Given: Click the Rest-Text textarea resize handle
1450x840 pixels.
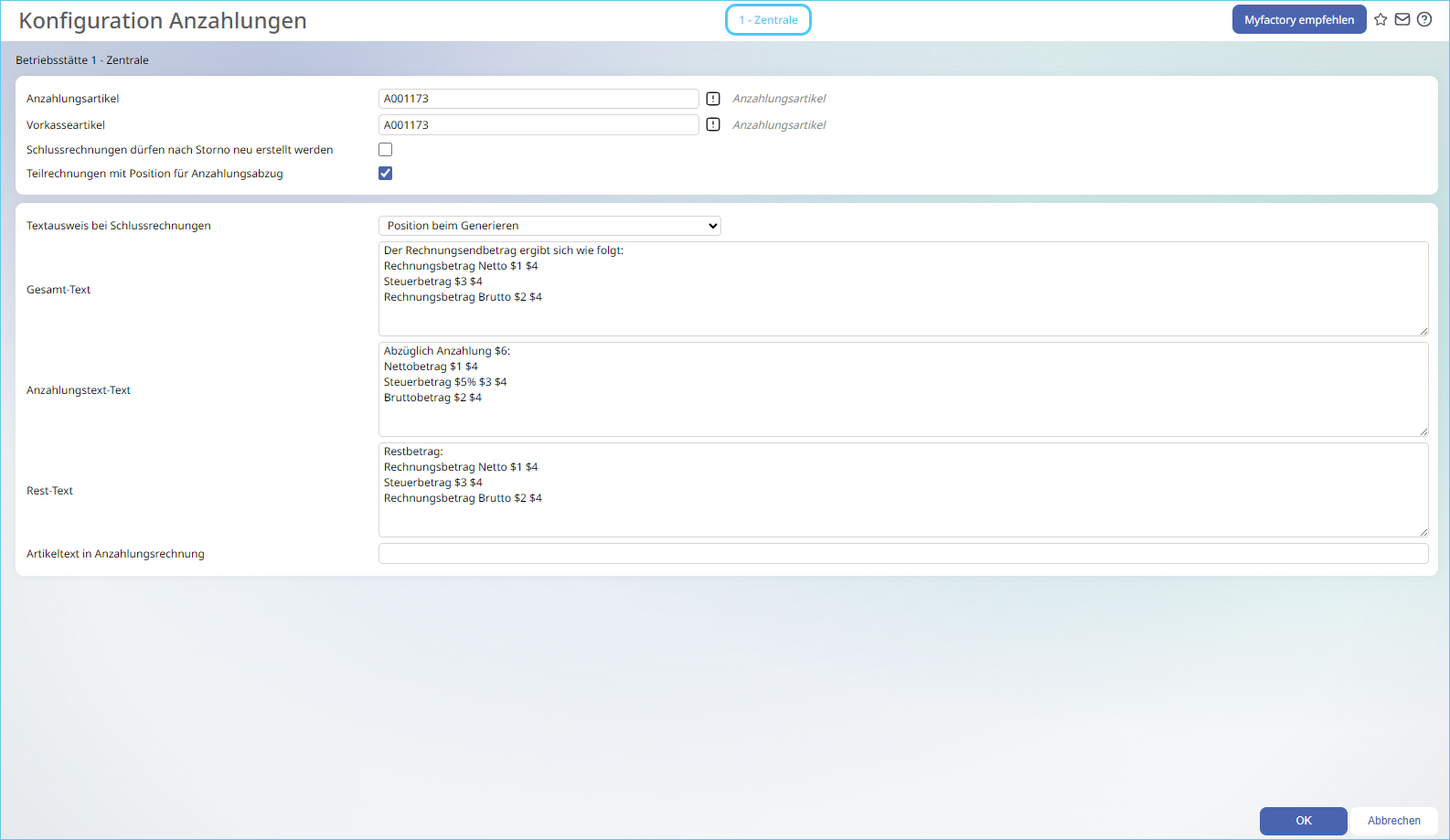Looking at the screenshot, I should (x=1423, y=532).
